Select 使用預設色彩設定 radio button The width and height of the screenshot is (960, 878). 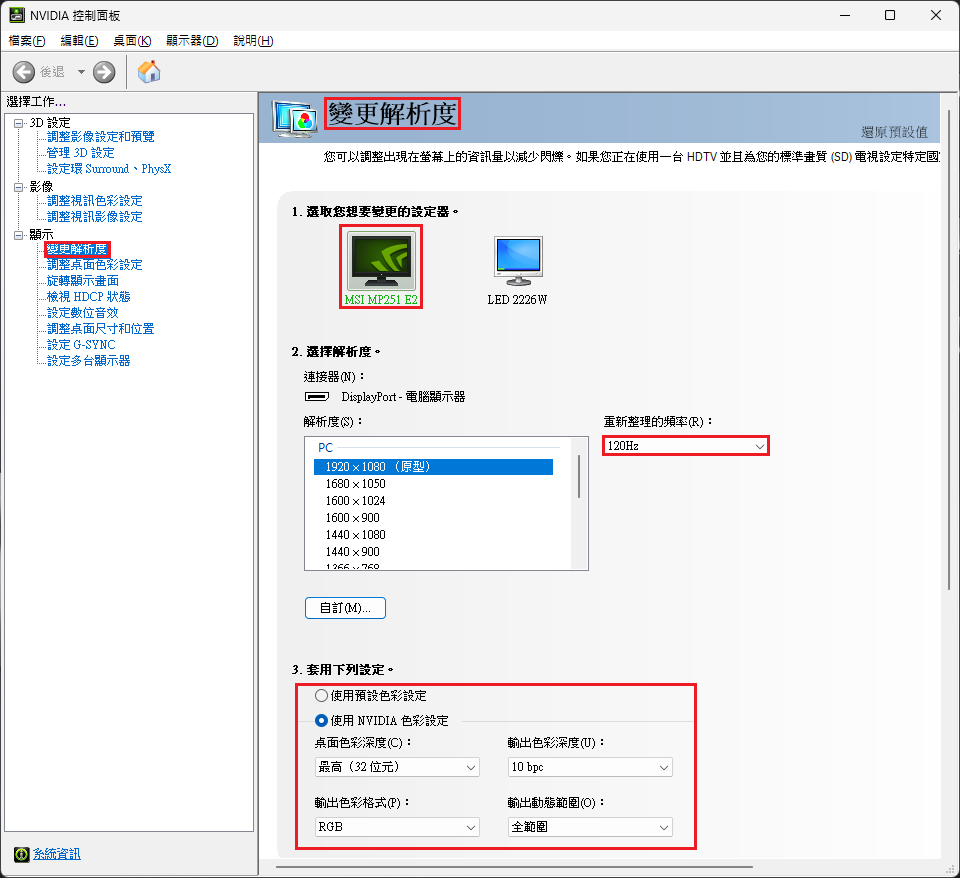(321, 696)
